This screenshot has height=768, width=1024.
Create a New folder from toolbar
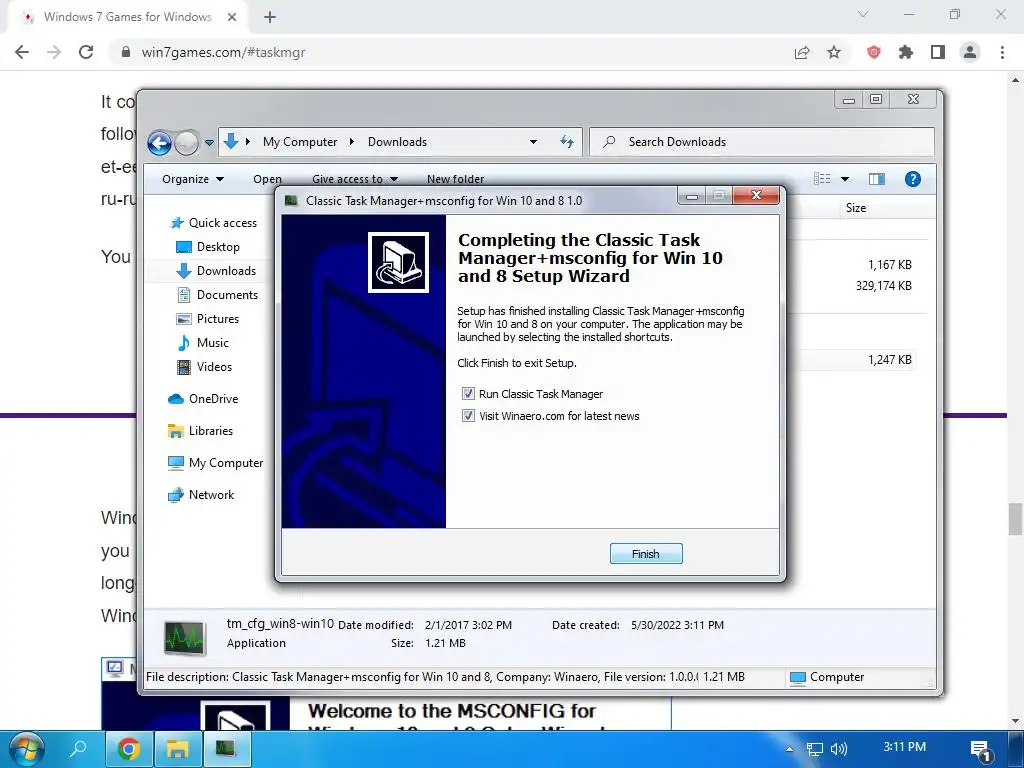pos(455,179)
